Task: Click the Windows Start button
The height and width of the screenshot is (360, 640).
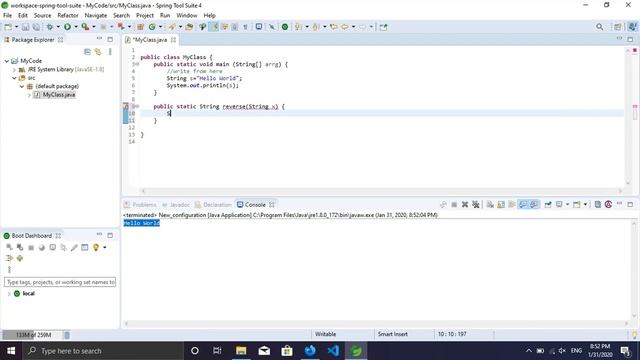Action: click(11, 351)
